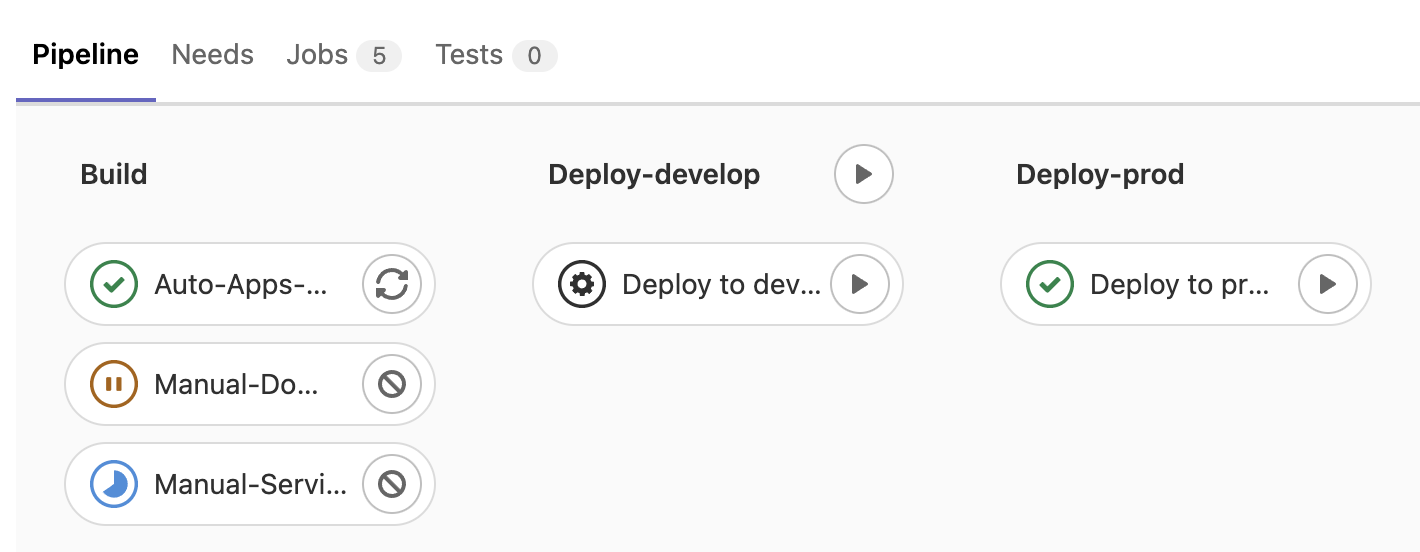Click the Deploy-develop stage heading
The image size is (1420, 552).
654,175
